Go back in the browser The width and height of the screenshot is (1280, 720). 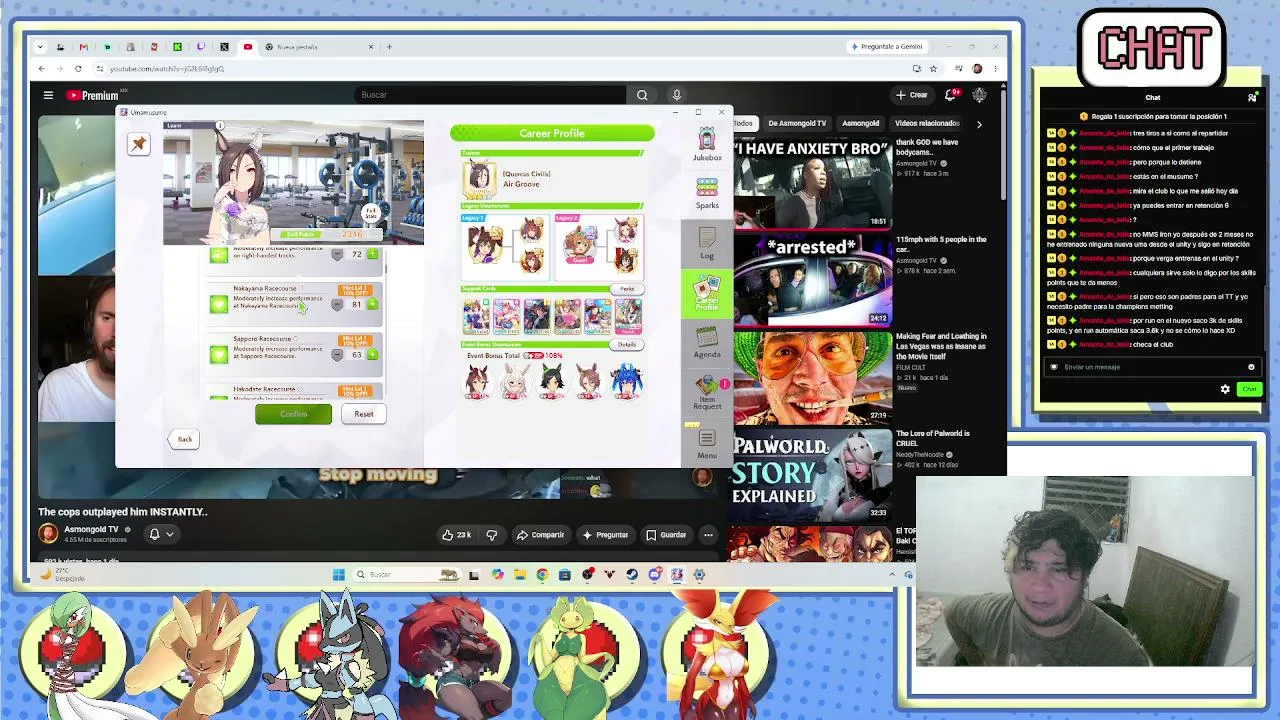[41, 69]
